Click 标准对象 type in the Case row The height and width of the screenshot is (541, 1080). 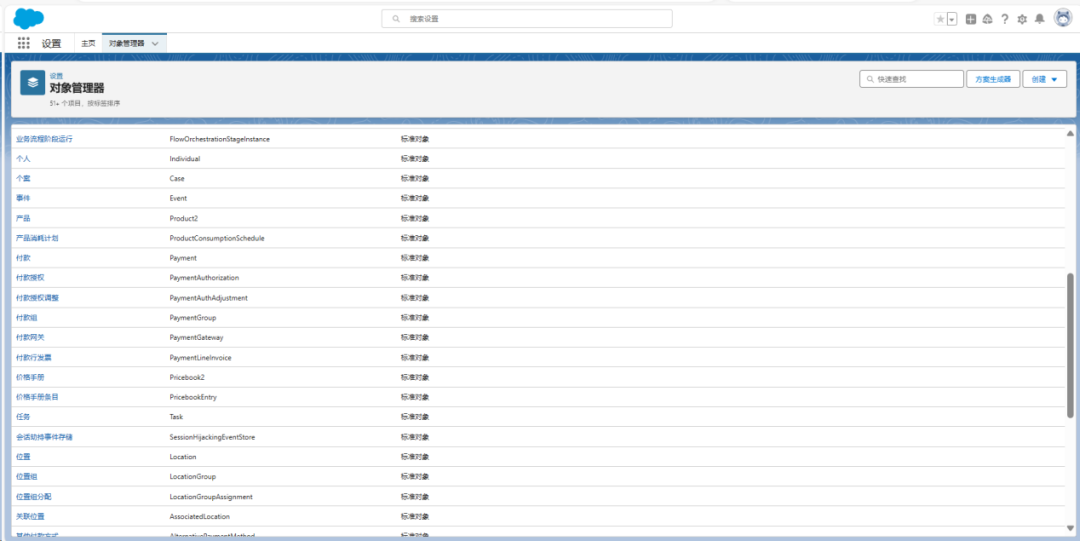(415, 178)
